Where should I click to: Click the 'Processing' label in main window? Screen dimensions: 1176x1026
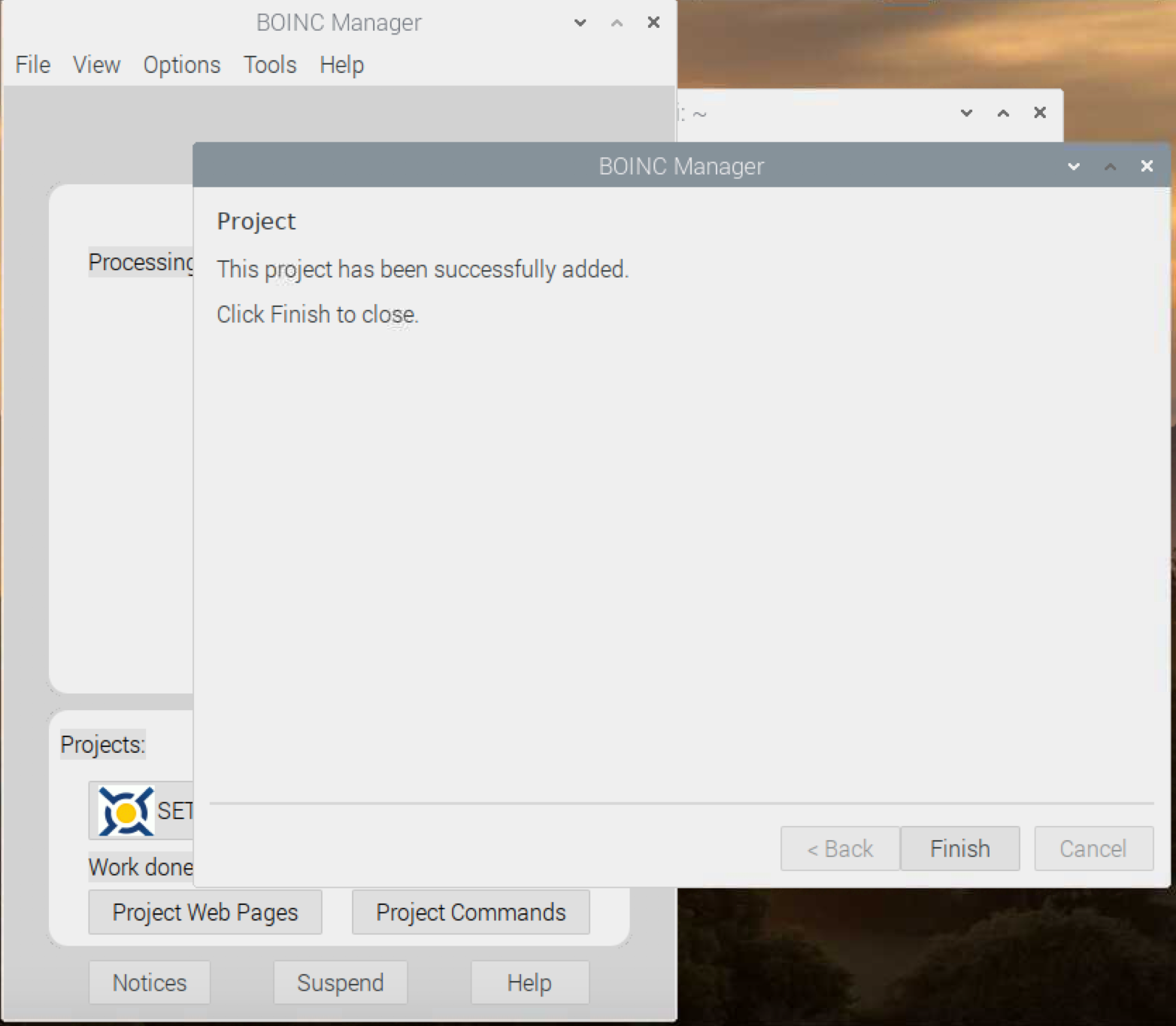tap(141, 262)
